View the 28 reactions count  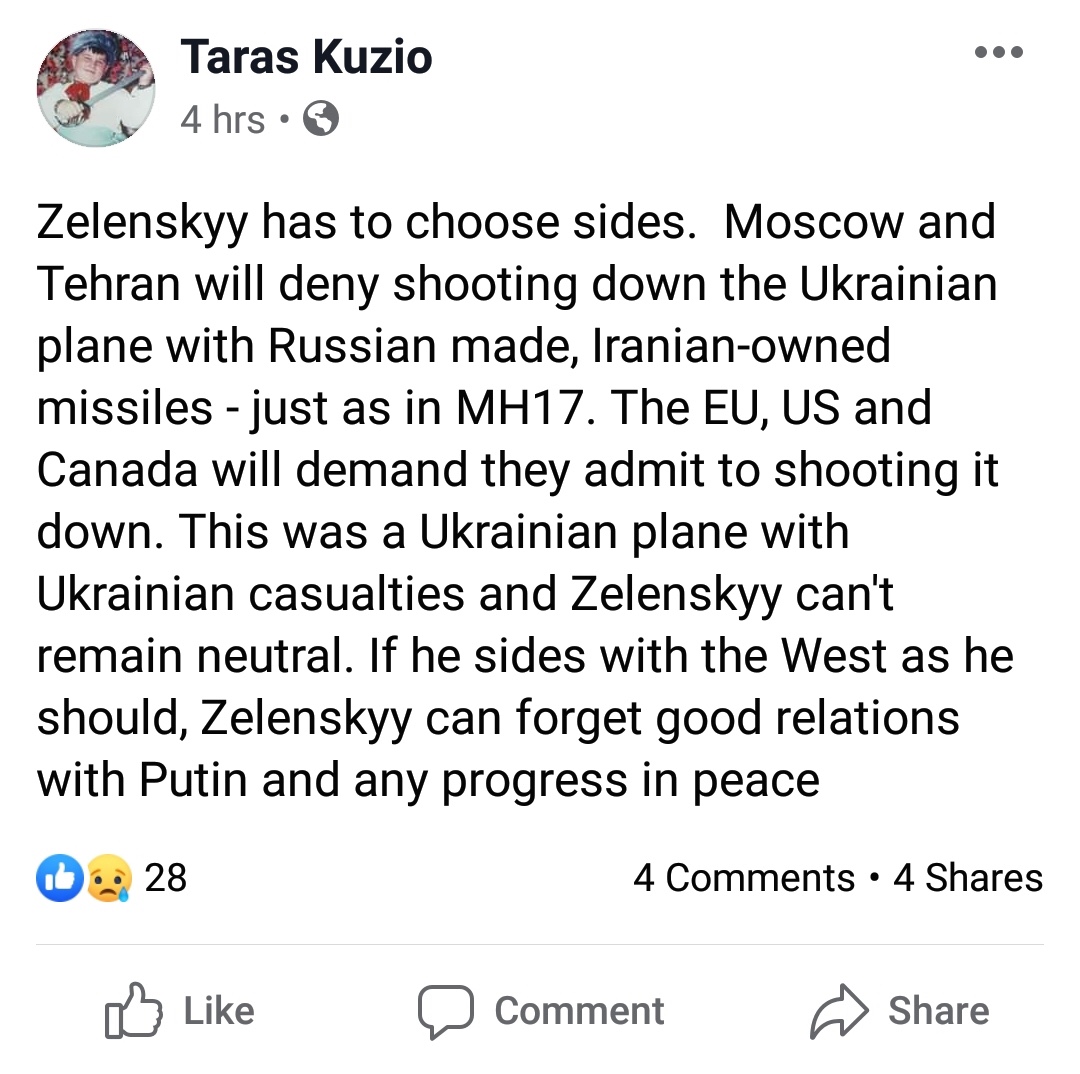point(166,878)
